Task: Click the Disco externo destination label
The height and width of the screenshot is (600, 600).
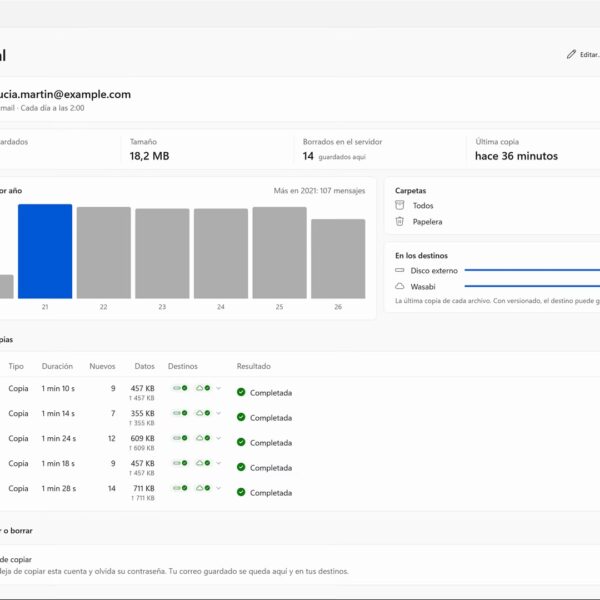Action: pyautogui.click(x=434, y=271)
